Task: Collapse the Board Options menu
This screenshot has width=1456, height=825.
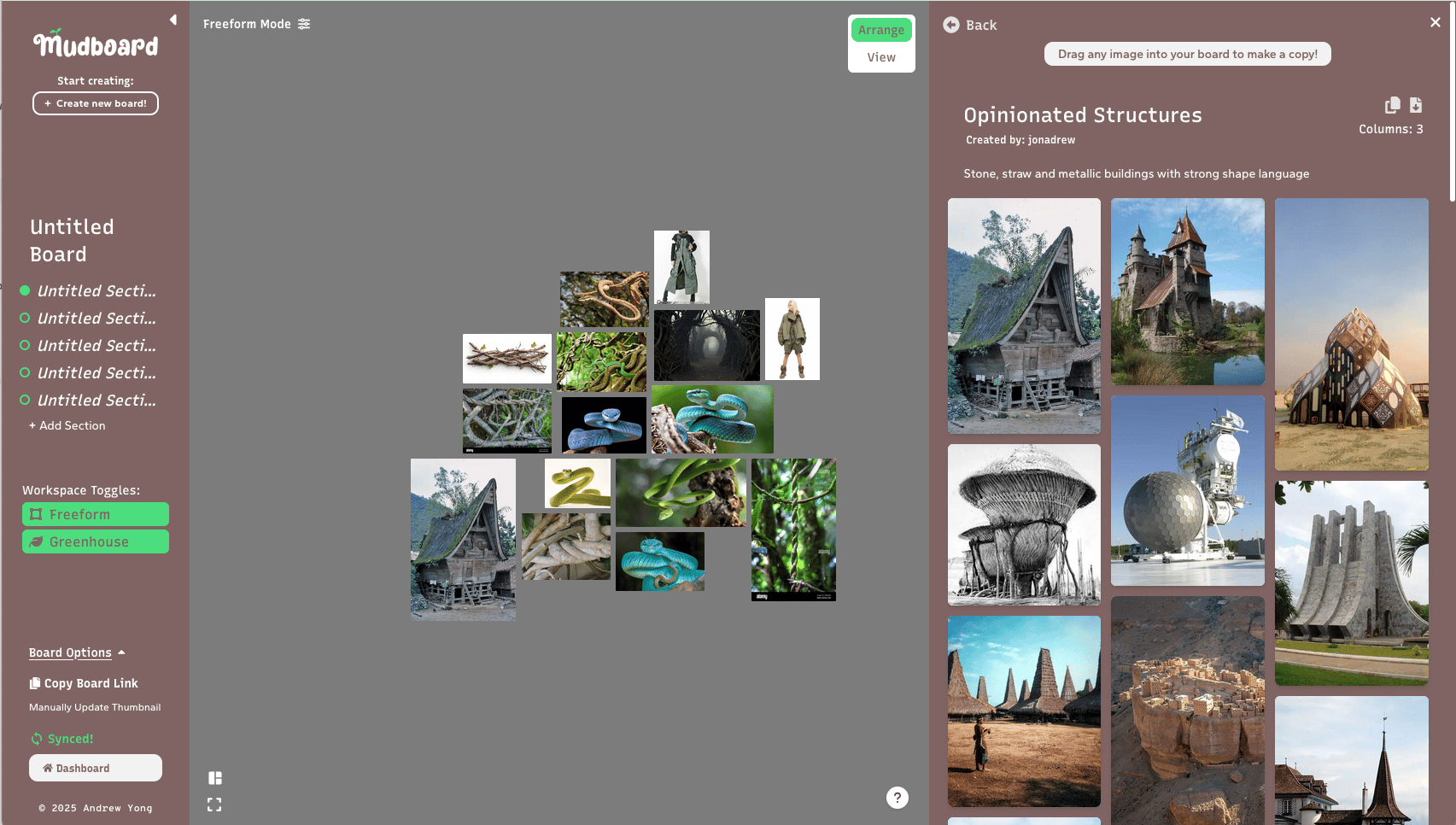Action: coord(77,652)
